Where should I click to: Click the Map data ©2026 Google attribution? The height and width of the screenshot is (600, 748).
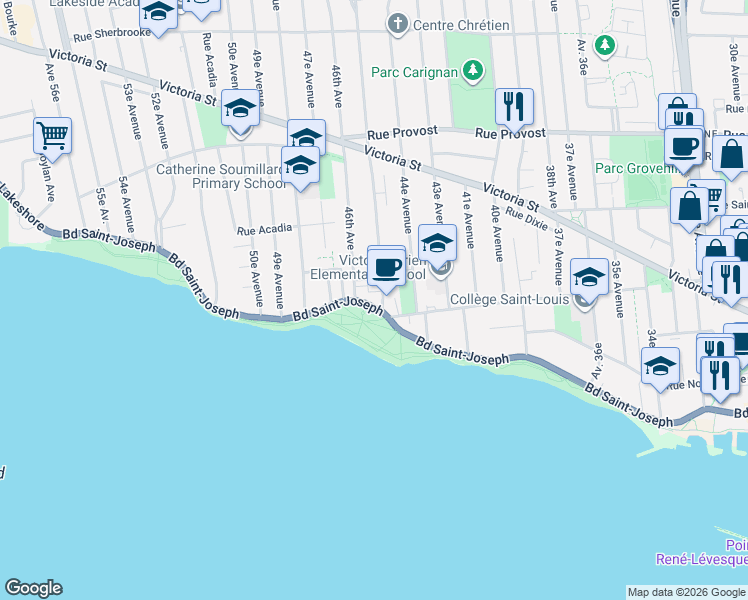(x=686, y=593)
